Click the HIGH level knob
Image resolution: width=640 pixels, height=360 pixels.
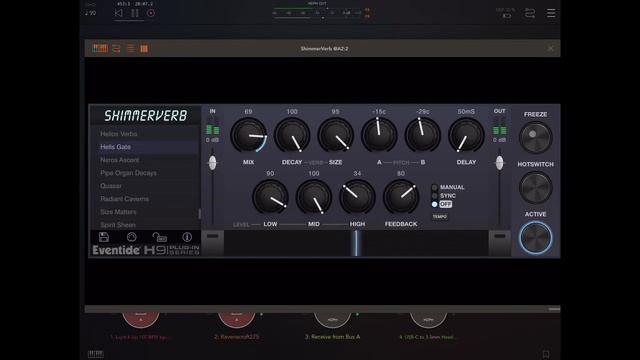[357, 197]
